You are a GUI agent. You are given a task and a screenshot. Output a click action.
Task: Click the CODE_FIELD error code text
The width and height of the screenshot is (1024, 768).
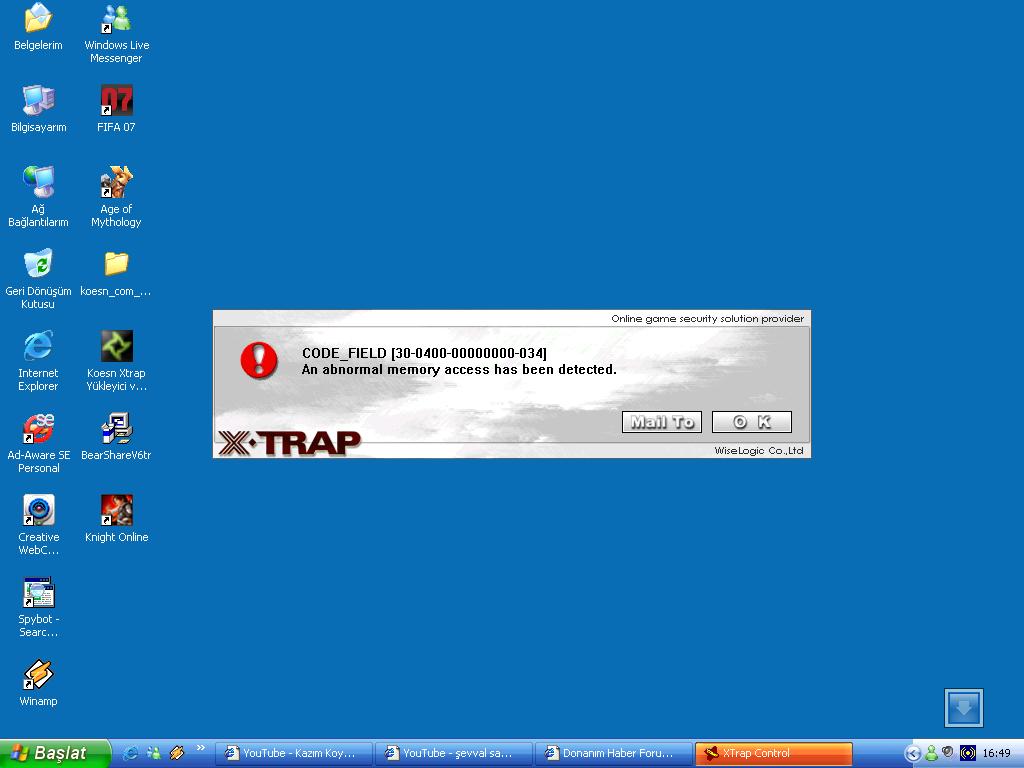tap(424, 353)
